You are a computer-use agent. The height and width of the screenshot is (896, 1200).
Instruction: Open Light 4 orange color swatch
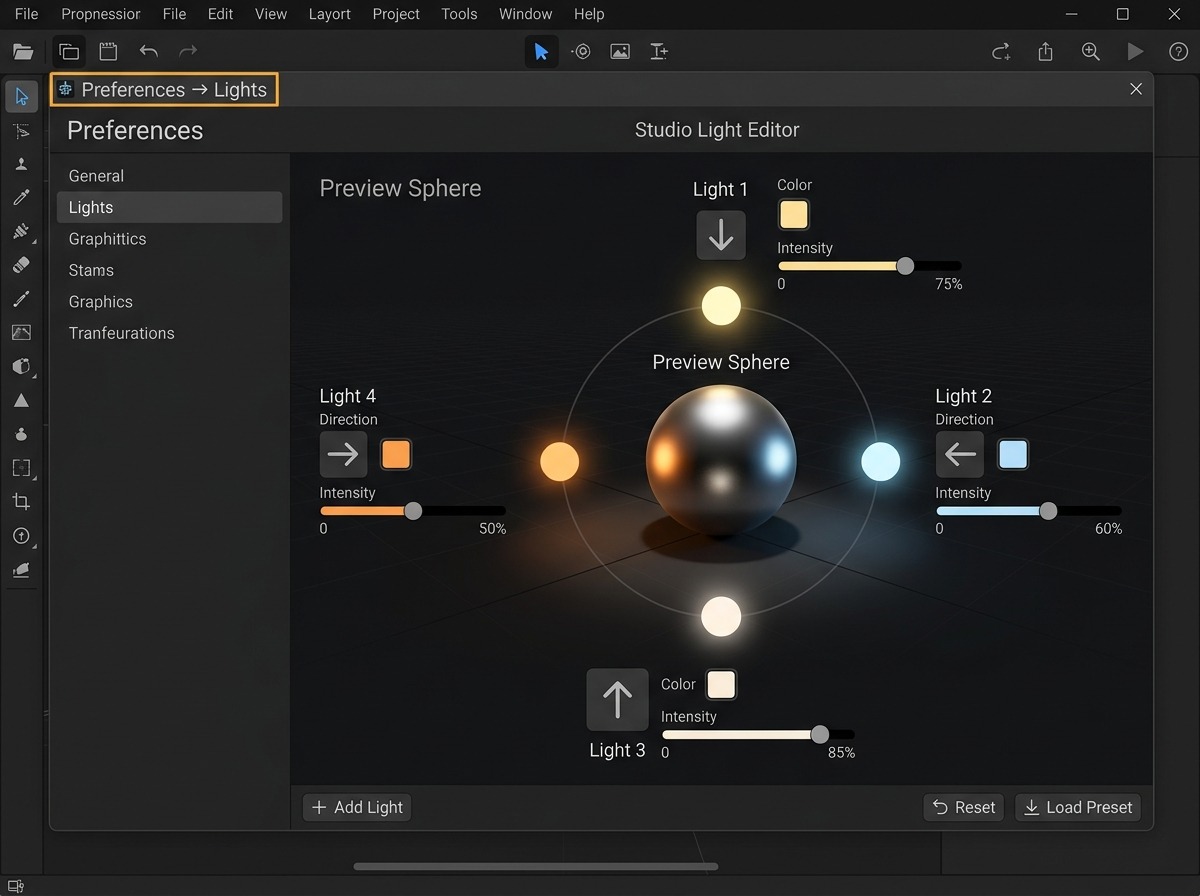[396, 455]
